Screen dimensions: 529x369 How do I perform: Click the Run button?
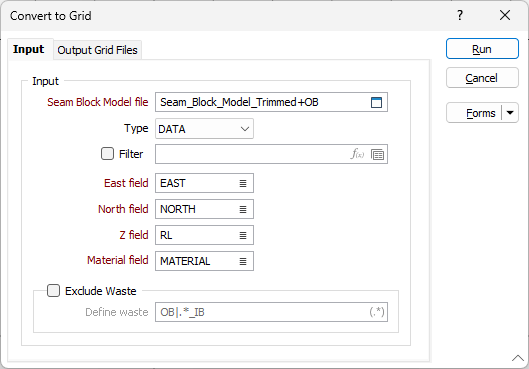[482, 49]
